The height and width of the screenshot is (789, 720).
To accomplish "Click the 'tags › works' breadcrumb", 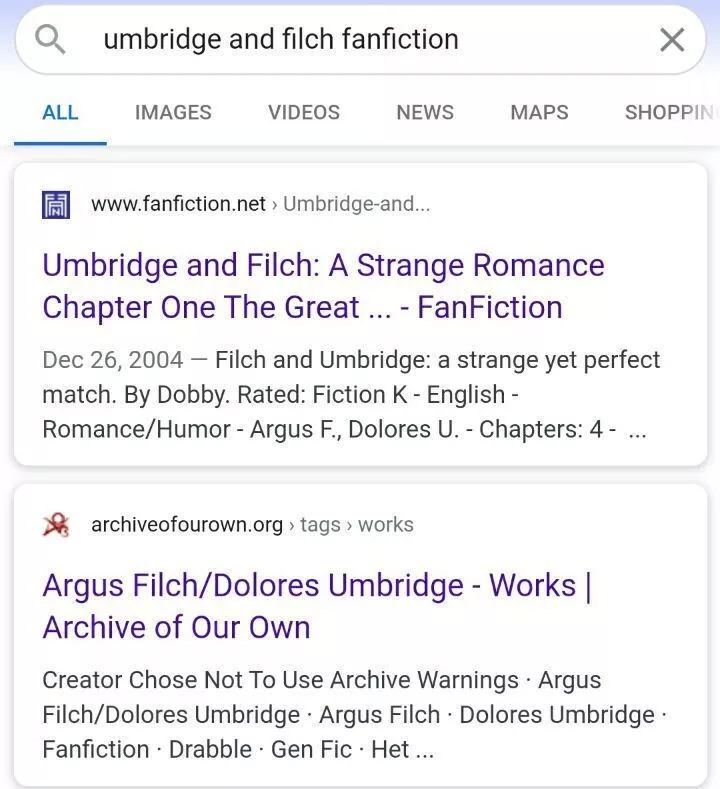I will 357,524.
